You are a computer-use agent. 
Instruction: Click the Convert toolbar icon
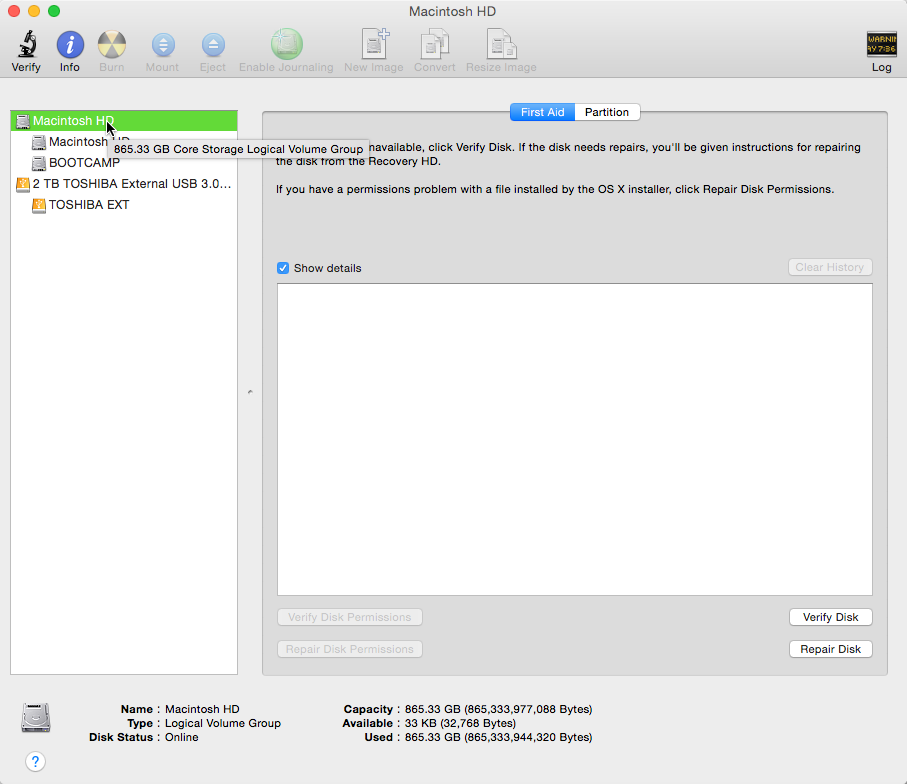(434, 44)
